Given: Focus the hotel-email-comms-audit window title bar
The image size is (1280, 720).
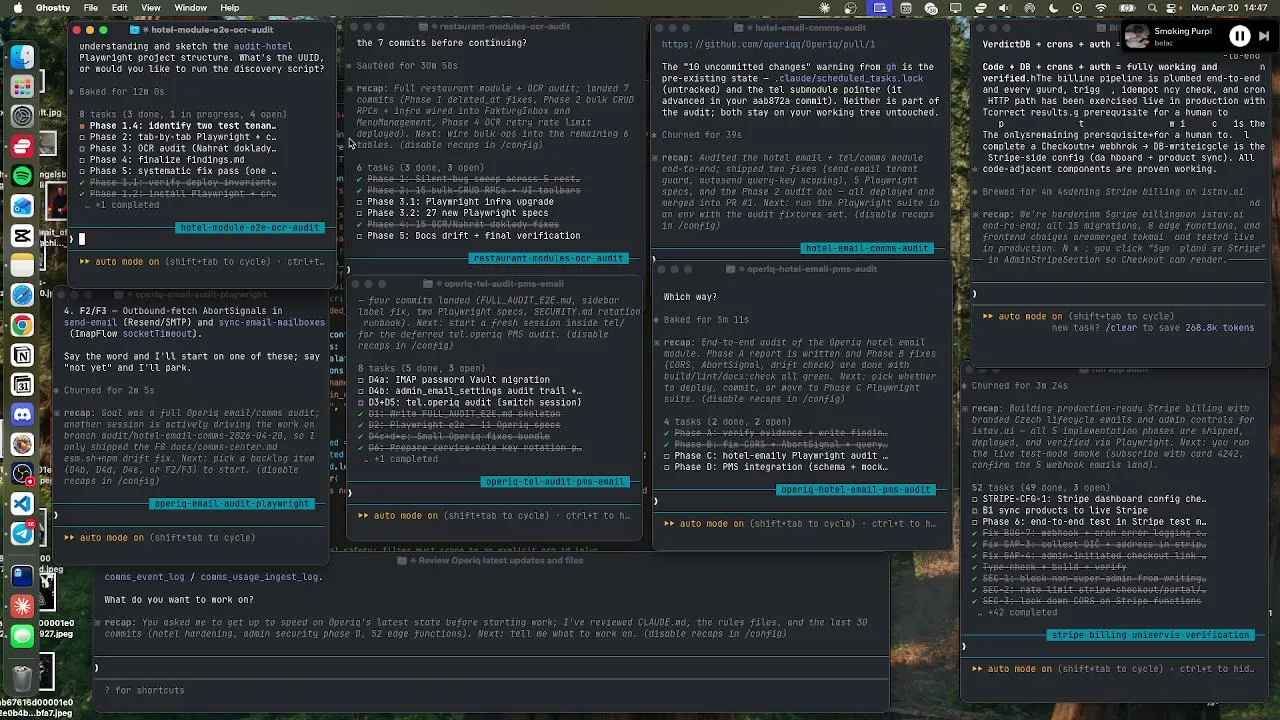Looking at the screenshot, I should 800,28.
